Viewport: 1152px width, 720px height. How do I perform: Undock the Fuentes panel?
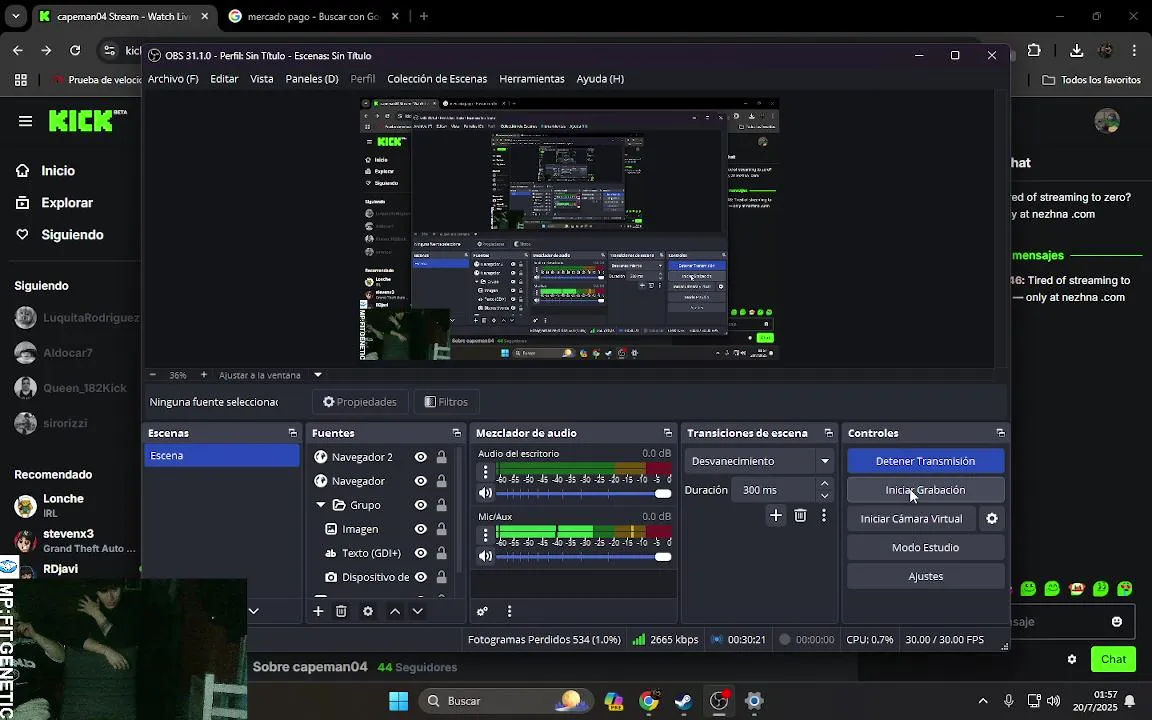tap(456, 433)
